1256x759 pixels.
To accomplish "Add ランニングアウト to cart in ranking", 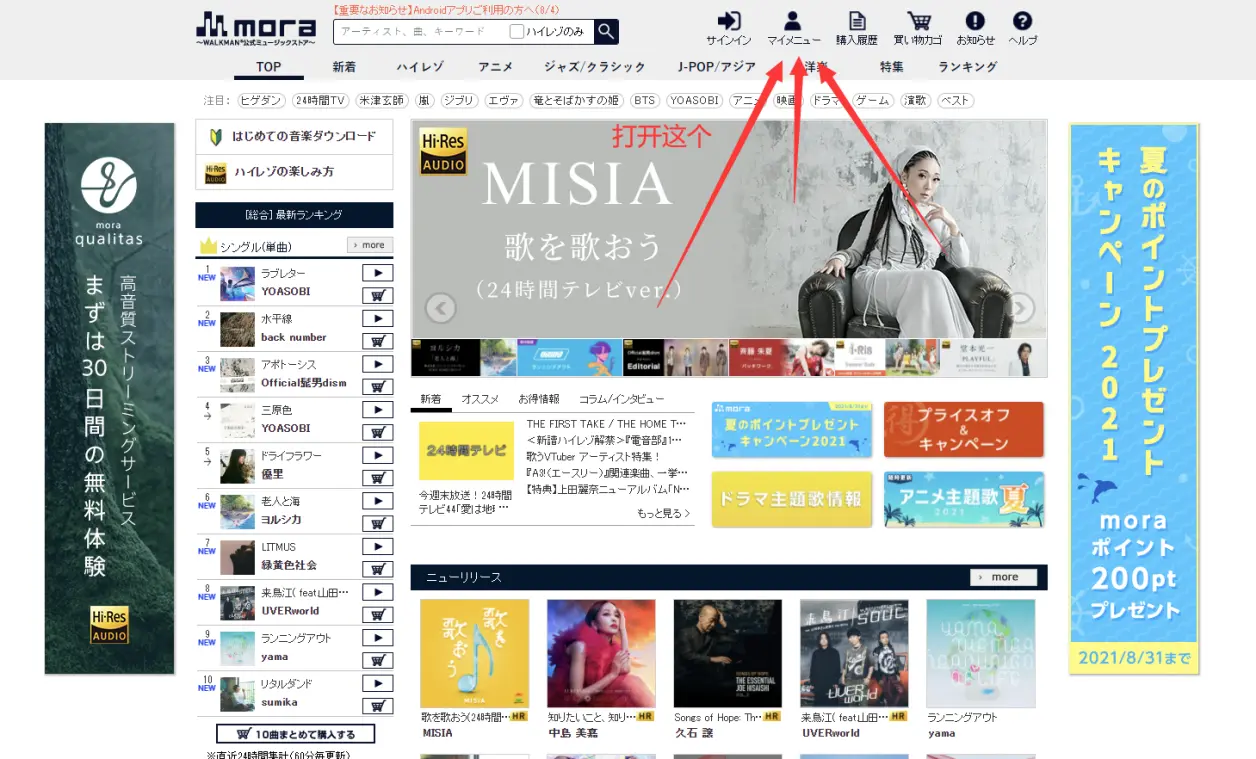I will (377, 660).
